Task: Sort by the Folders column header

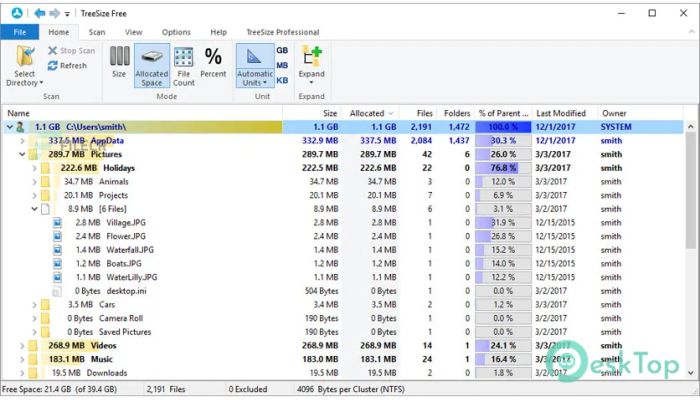Action: pos(456,113)
